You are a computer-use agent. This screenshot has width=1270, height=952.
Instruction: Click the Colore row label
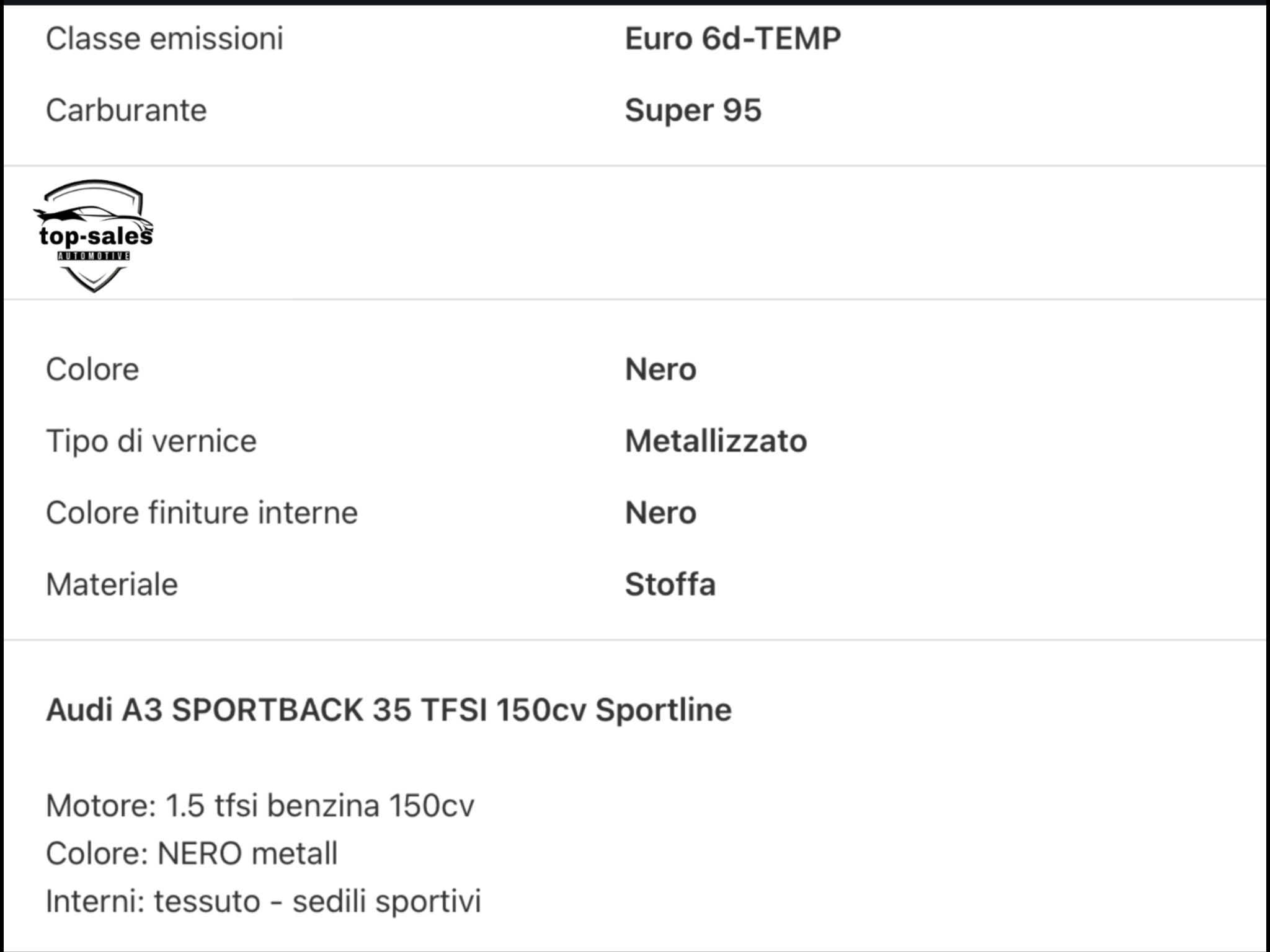(x=92, y=369)
